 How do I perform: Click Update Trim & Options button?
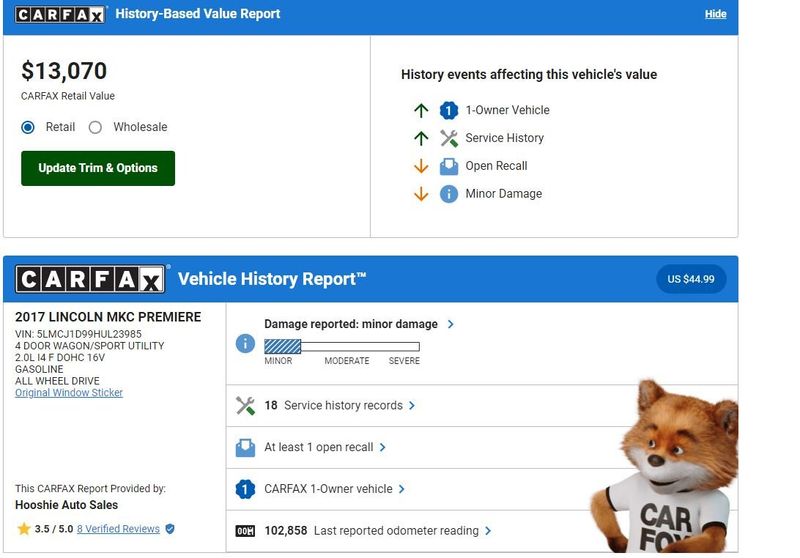coord(98,168)
